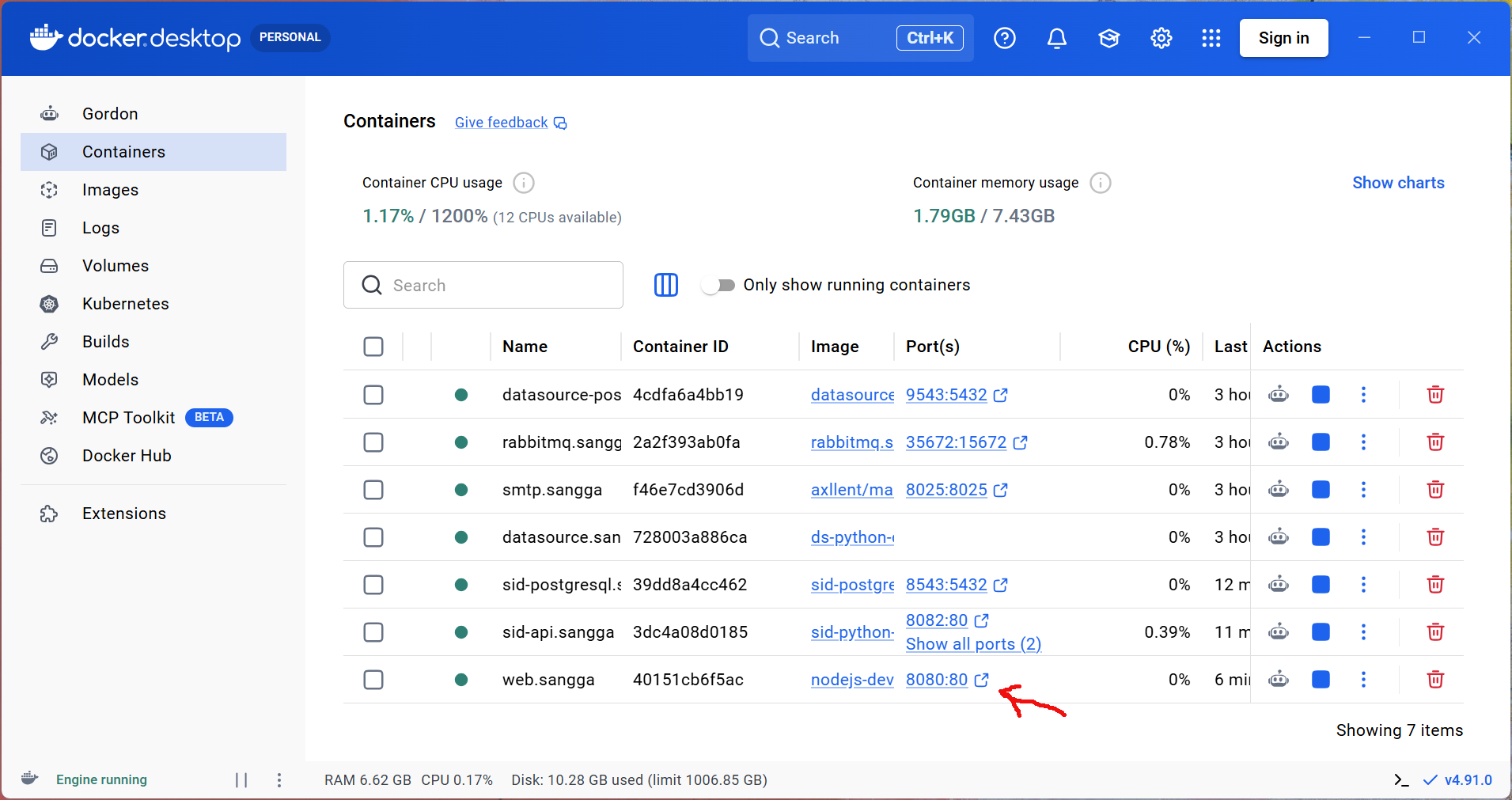This screenshot has width=1512, height=800.
Task: Stop the smtp.sangga container
Action: point(1321,489)
